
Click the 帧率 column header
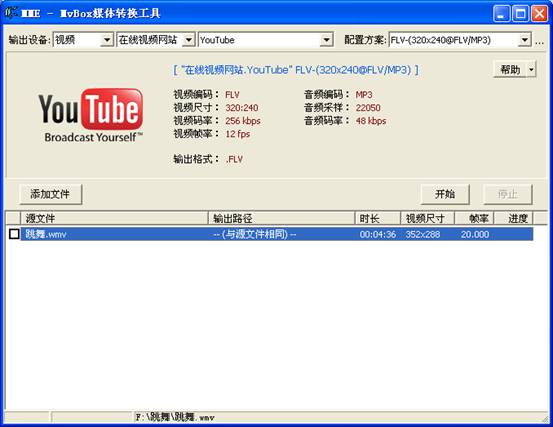tap(474, 219)
